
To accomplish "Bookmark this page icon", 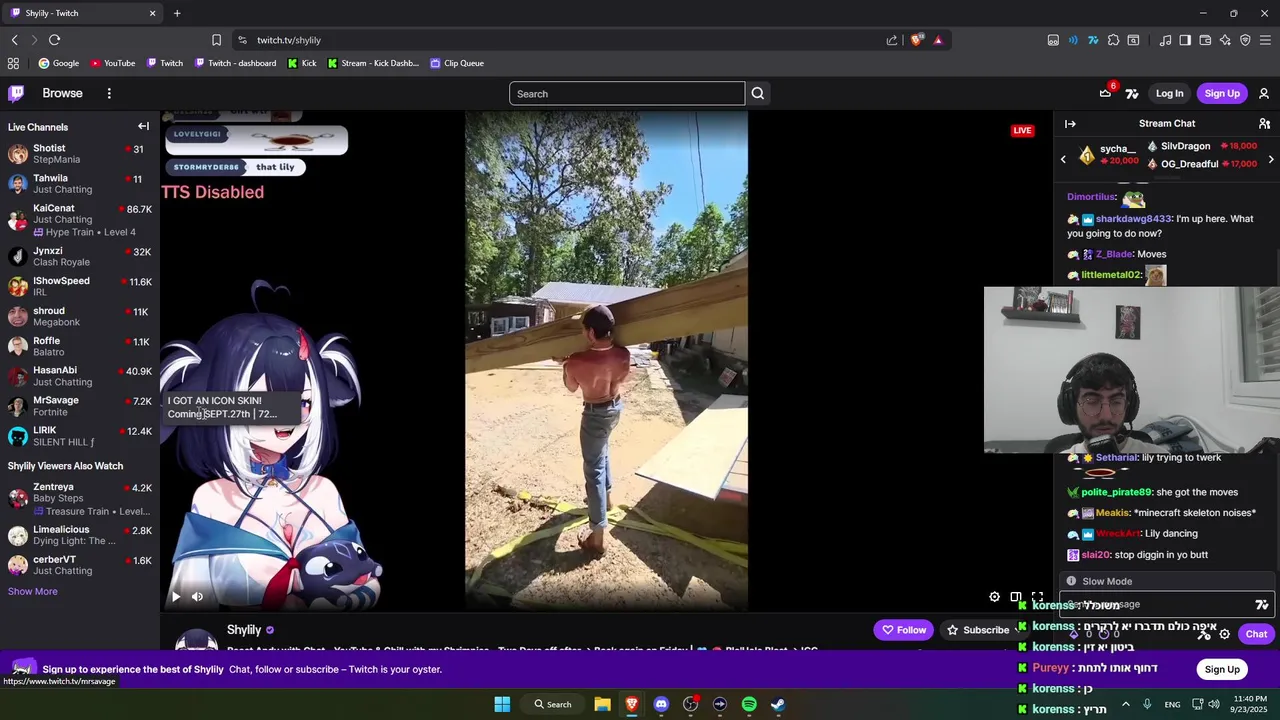I will pyautogui.click(x=216, y=40).
